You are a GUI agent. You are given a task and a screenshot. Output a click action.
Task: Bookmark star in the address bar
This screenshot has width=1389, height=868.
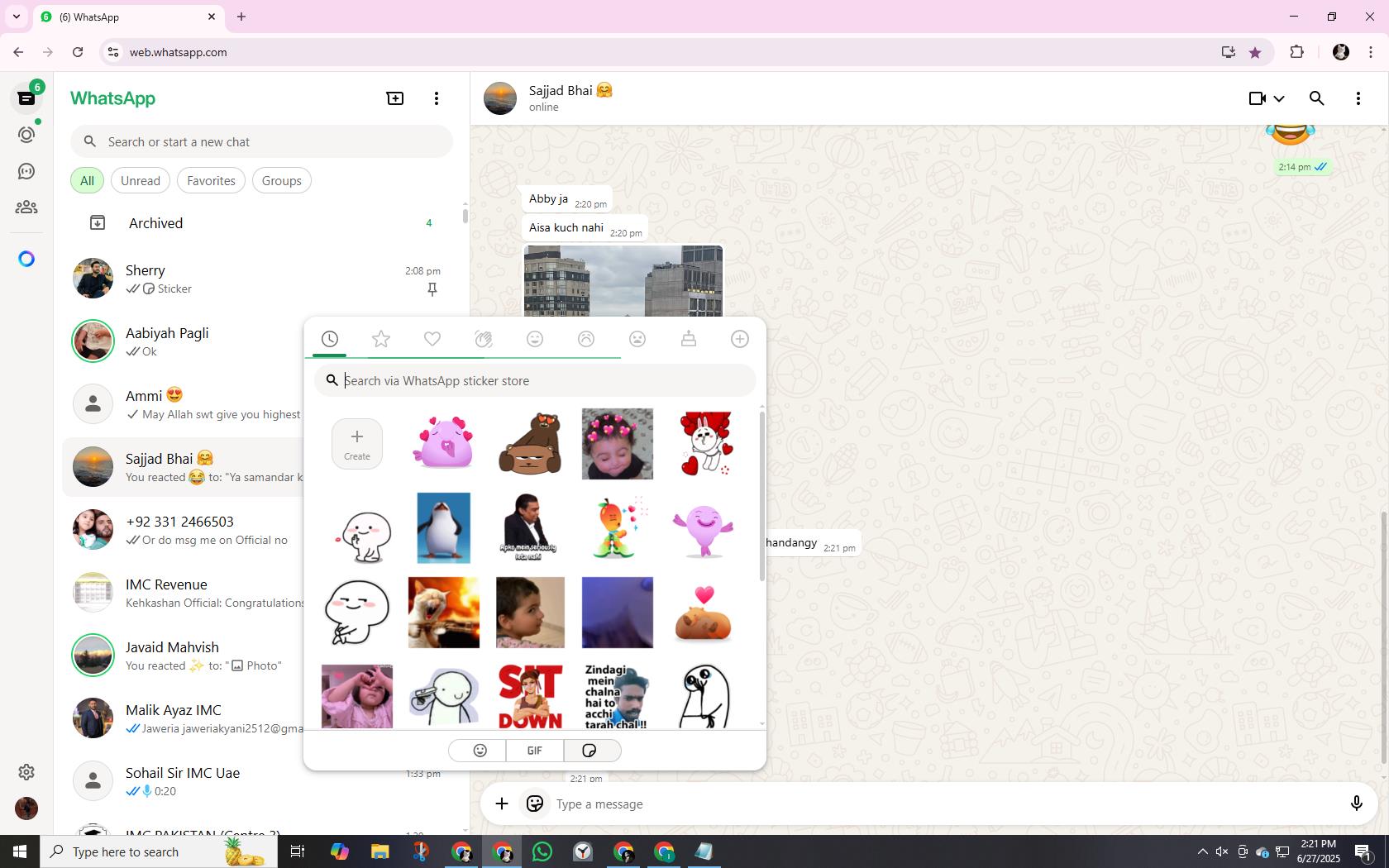[x=1255, y=52]
